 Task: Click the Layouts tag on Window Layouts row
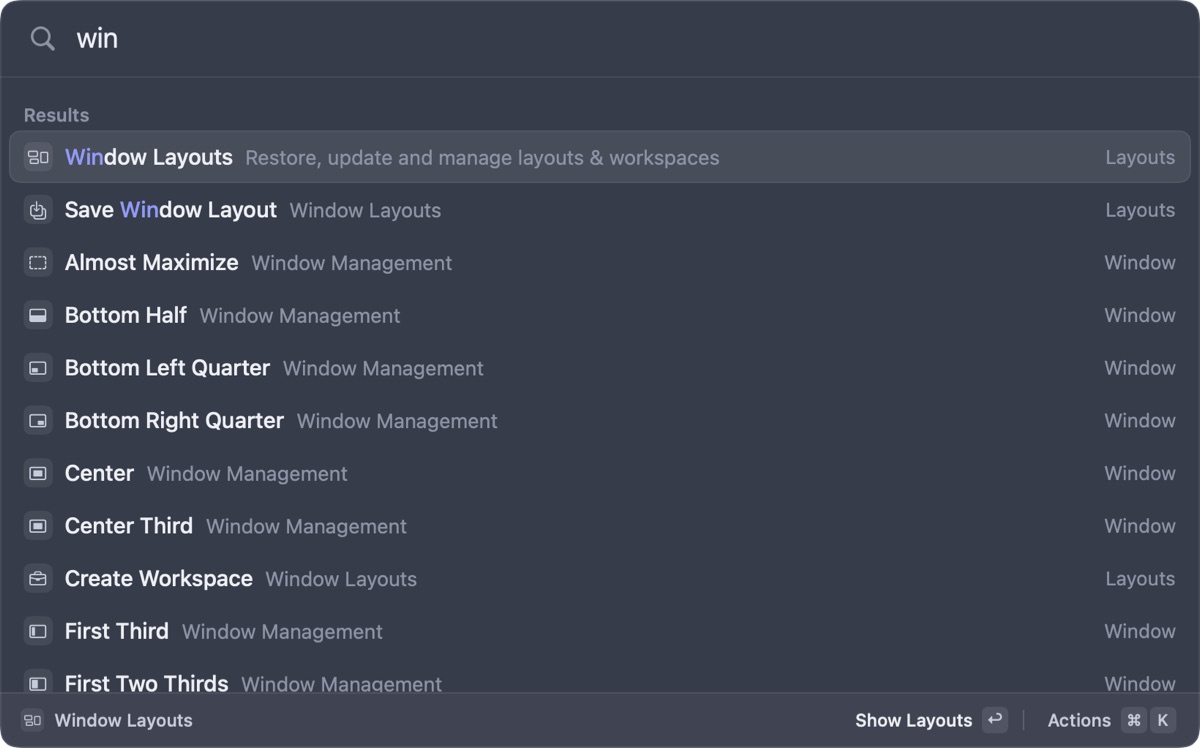tap(1140, 158)
